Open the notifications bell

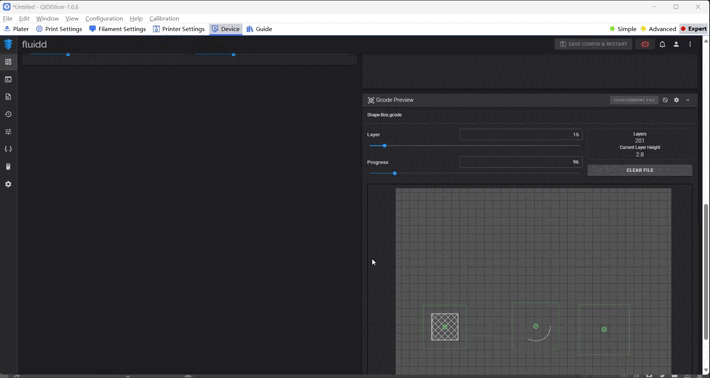(662, 44)
